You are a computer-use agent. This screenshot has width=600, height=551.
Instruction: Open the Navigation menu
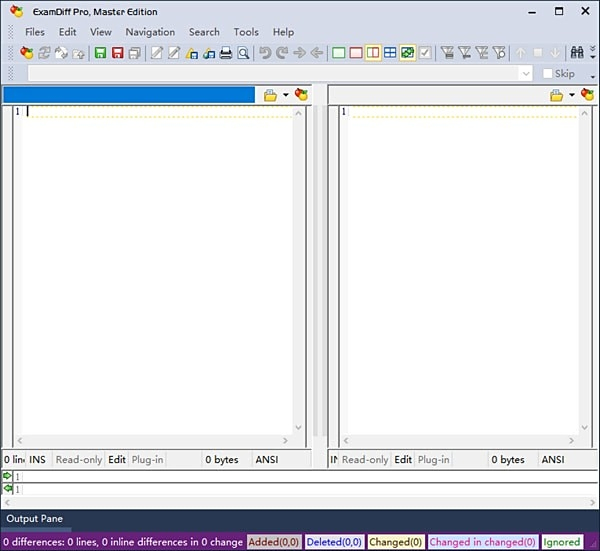click(150, 32)
